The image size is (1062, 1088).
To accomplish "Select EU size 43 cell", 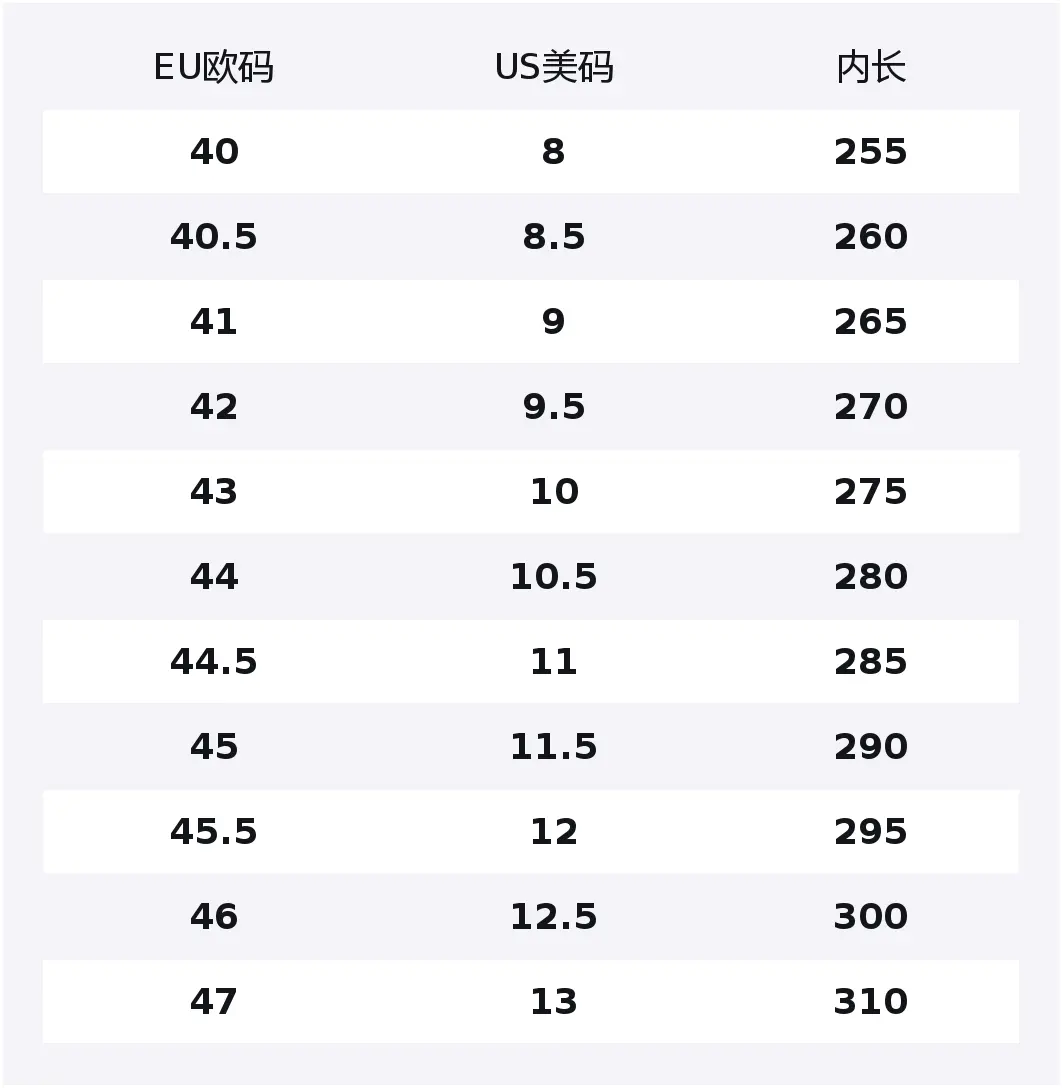I will click(214, 491).
